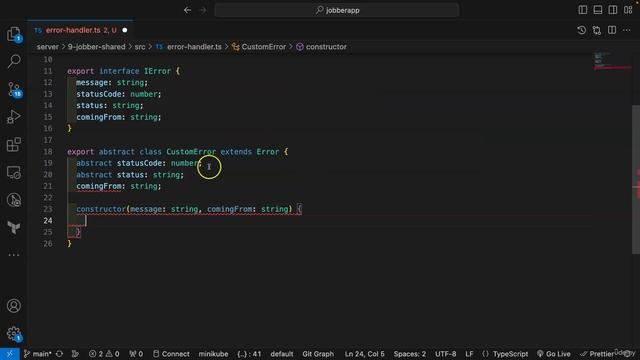
Task: Open the Accounts menu
Action: click(14, 306)
